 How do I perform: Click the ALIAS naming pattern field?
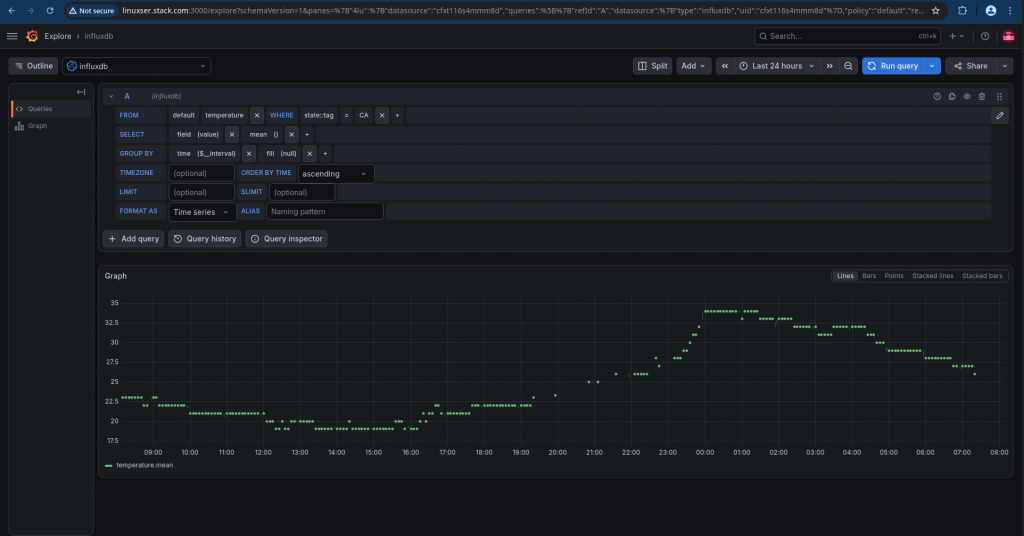(325, 212)
